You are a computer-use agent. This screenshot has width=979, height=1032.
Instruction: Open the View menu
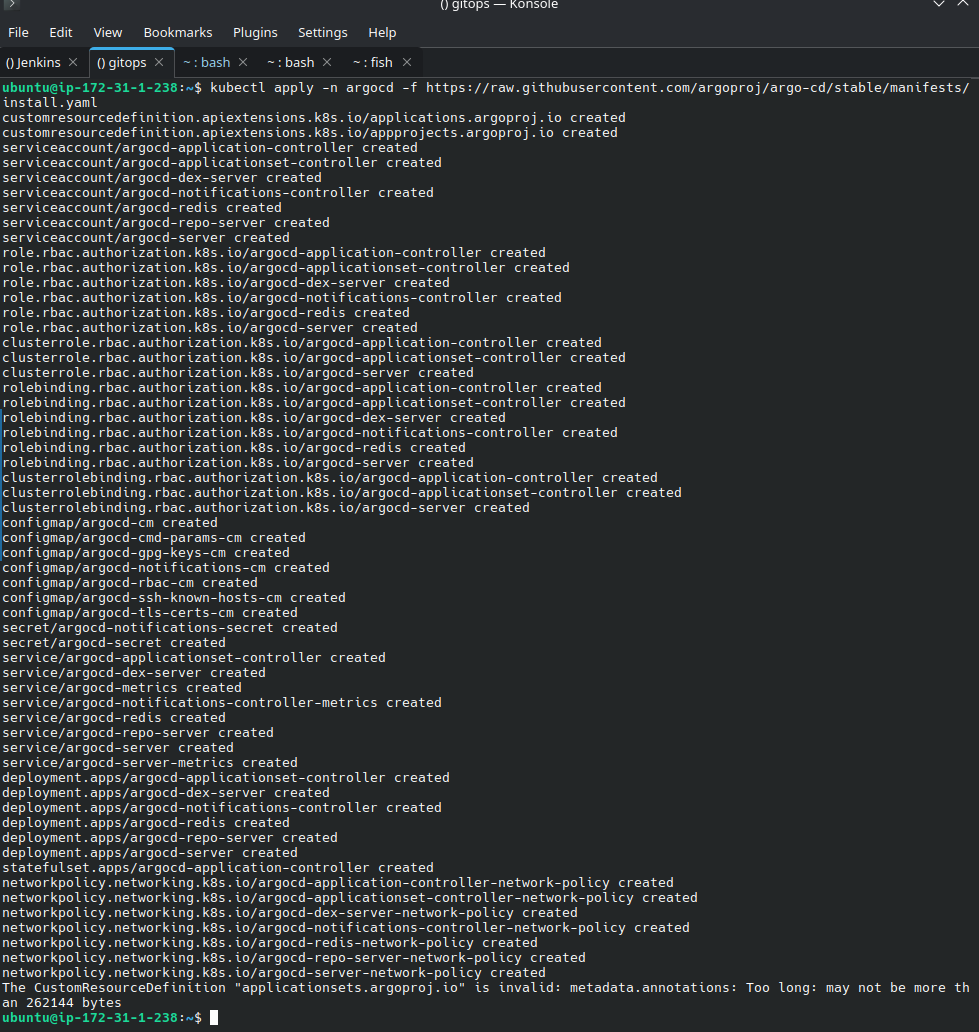tap(108, 32)
